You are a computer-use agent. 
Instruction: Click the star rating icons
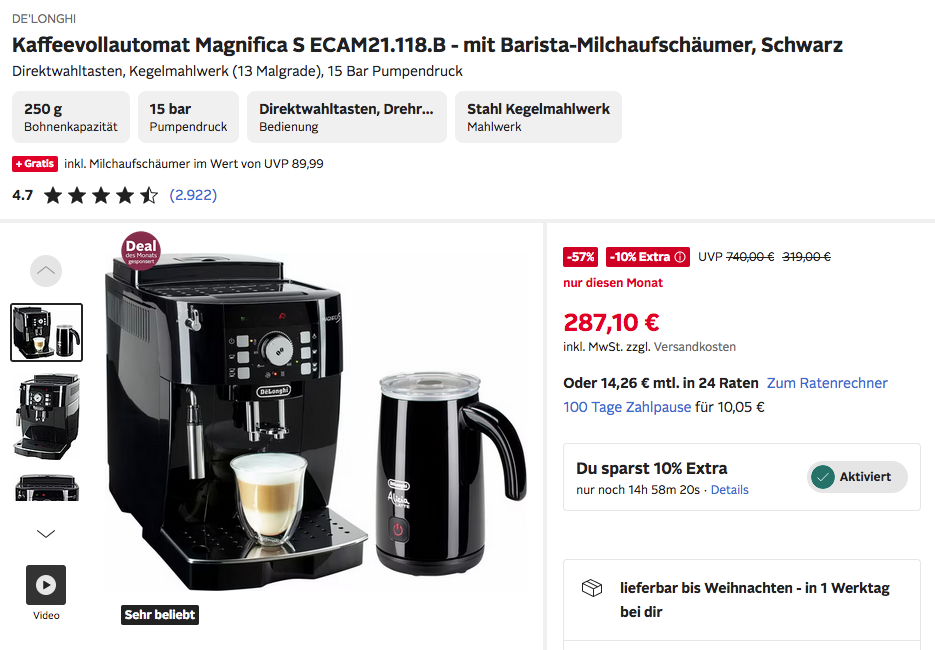pos(101,195)
